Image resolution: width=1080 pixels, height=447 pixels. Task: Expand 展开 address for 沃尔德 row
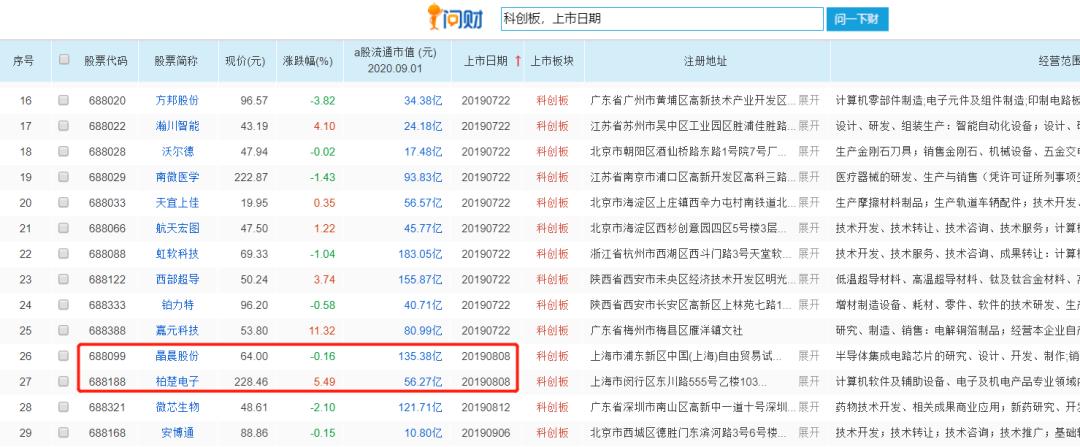[809, 152]
